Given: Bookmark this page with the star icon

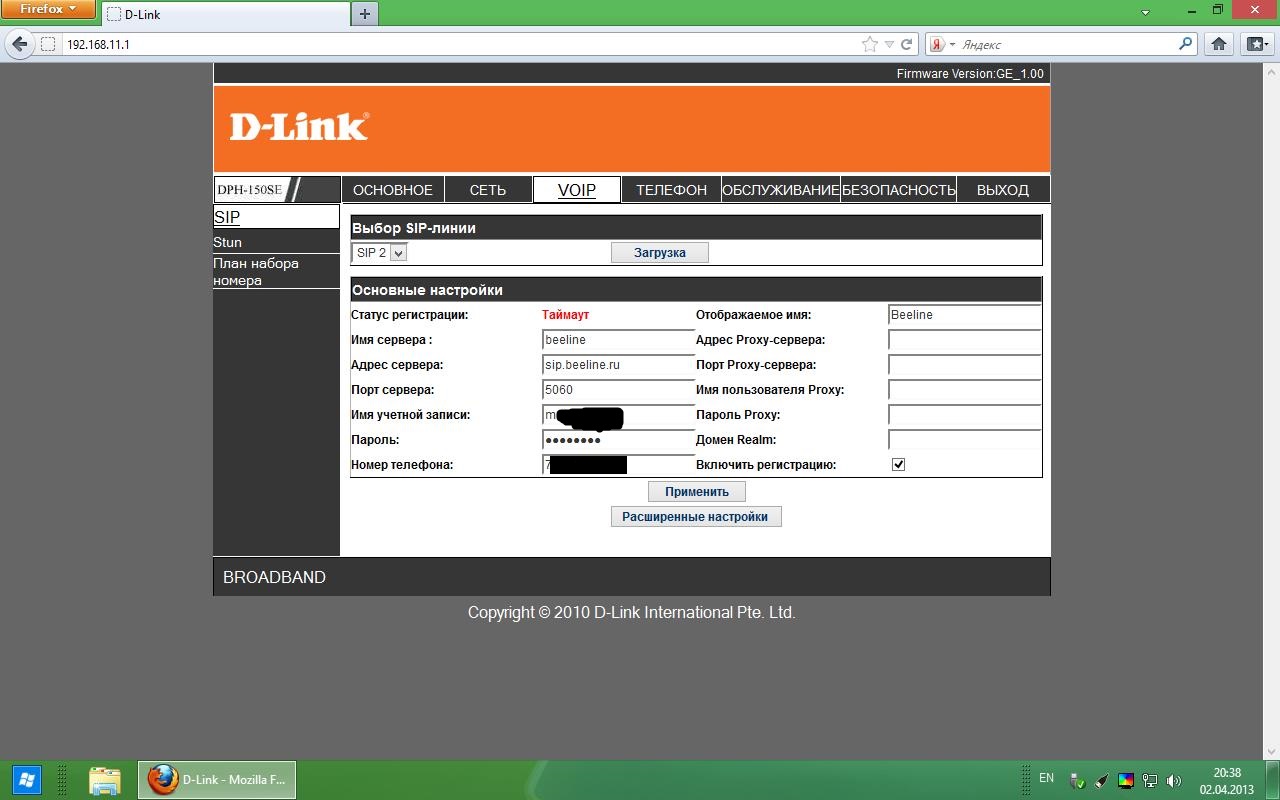Looking at the screenshot, I should coord(870,44).
